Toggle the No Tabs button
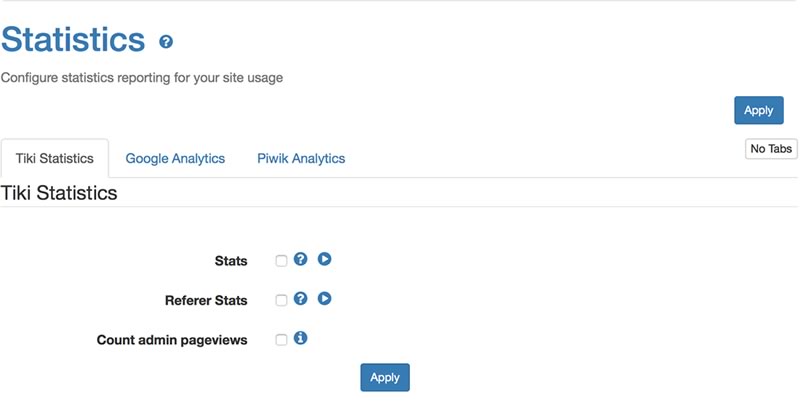 coord(771,149)
